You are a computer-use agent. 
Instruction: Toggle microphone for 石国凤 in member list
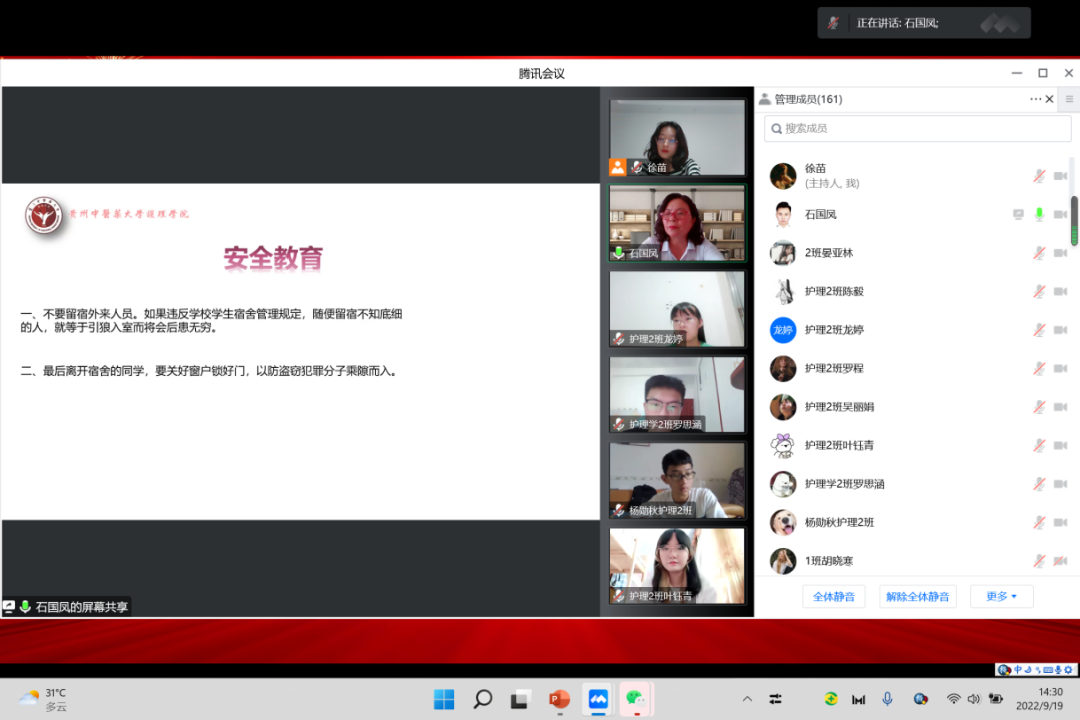point(1039,214)
